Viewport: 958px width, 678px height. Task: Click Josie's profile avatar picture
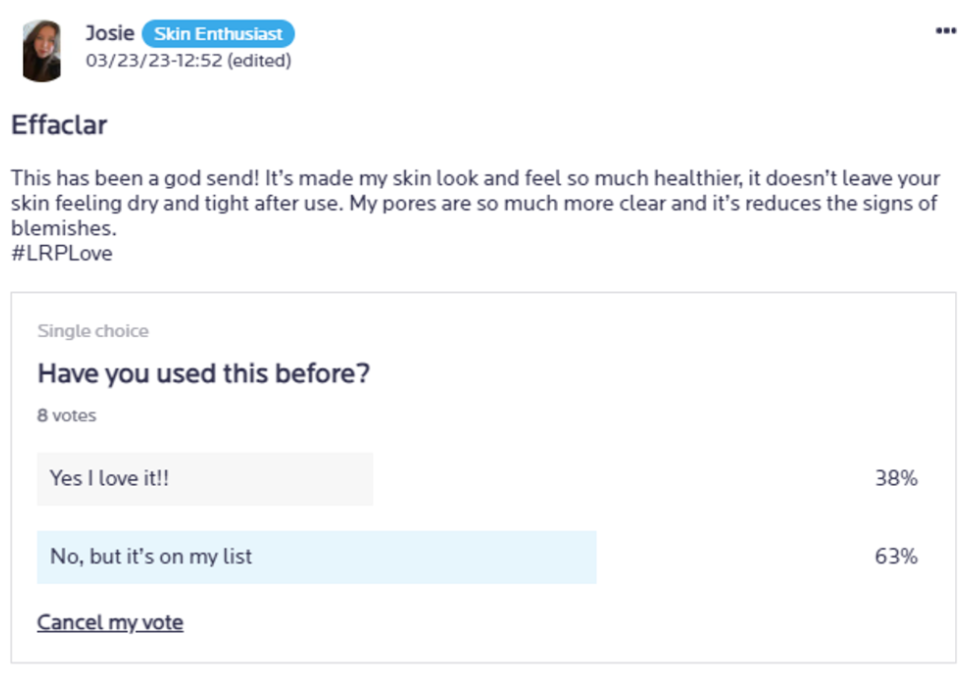coord(42,51)
